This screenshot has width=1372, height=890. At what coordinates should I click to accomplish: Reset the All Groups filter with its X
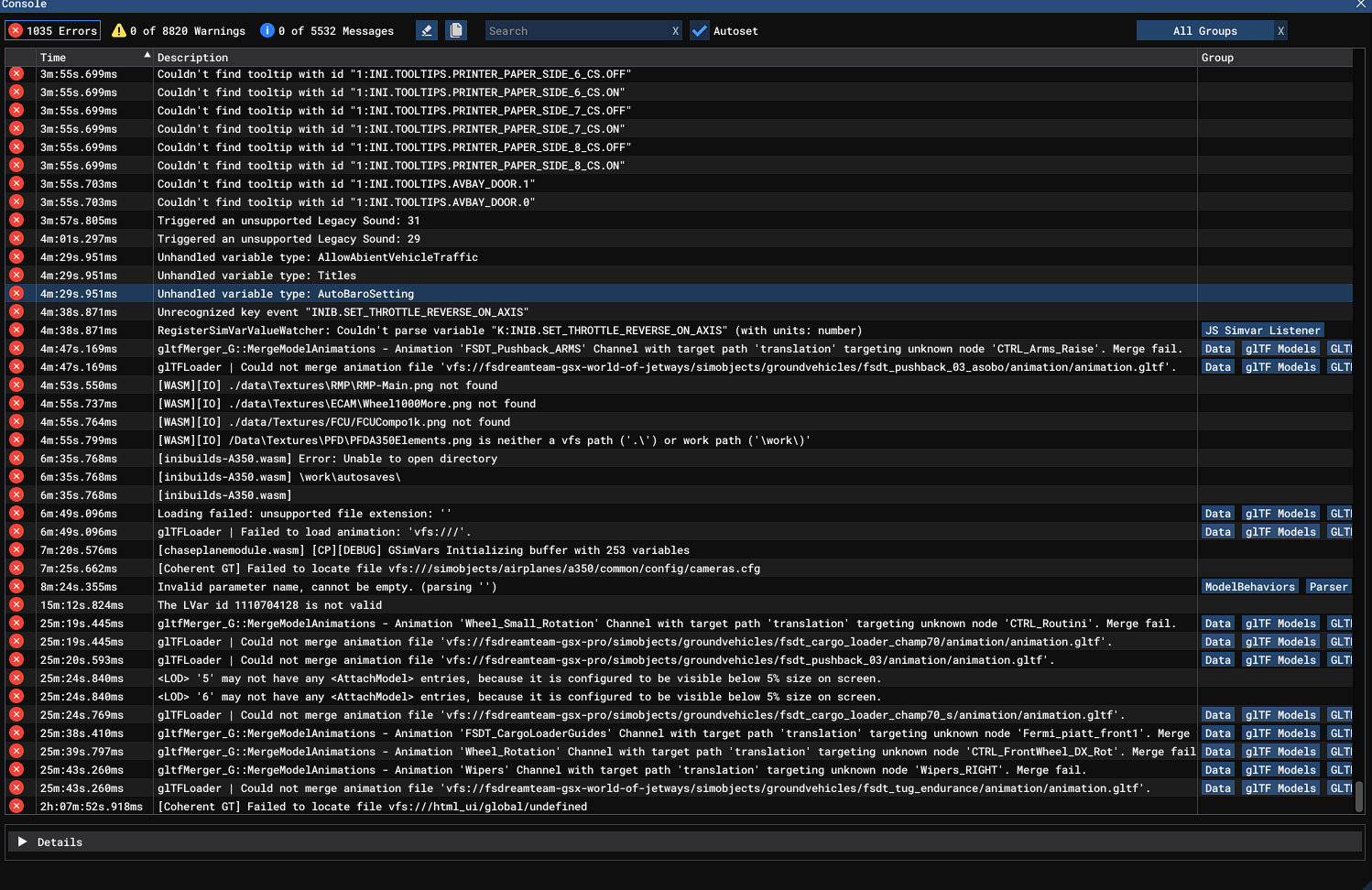point(1280,31)
